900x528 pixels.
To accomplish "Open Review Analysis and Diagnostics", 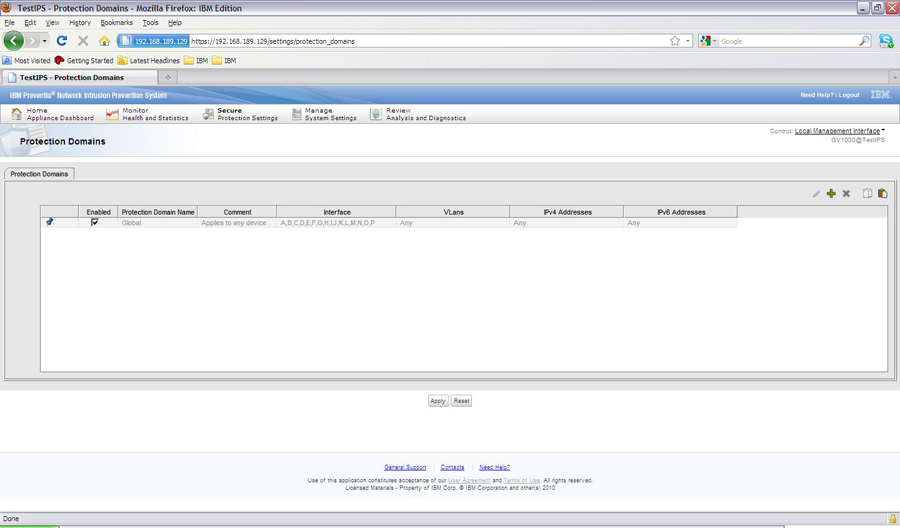I will [418, 114].
